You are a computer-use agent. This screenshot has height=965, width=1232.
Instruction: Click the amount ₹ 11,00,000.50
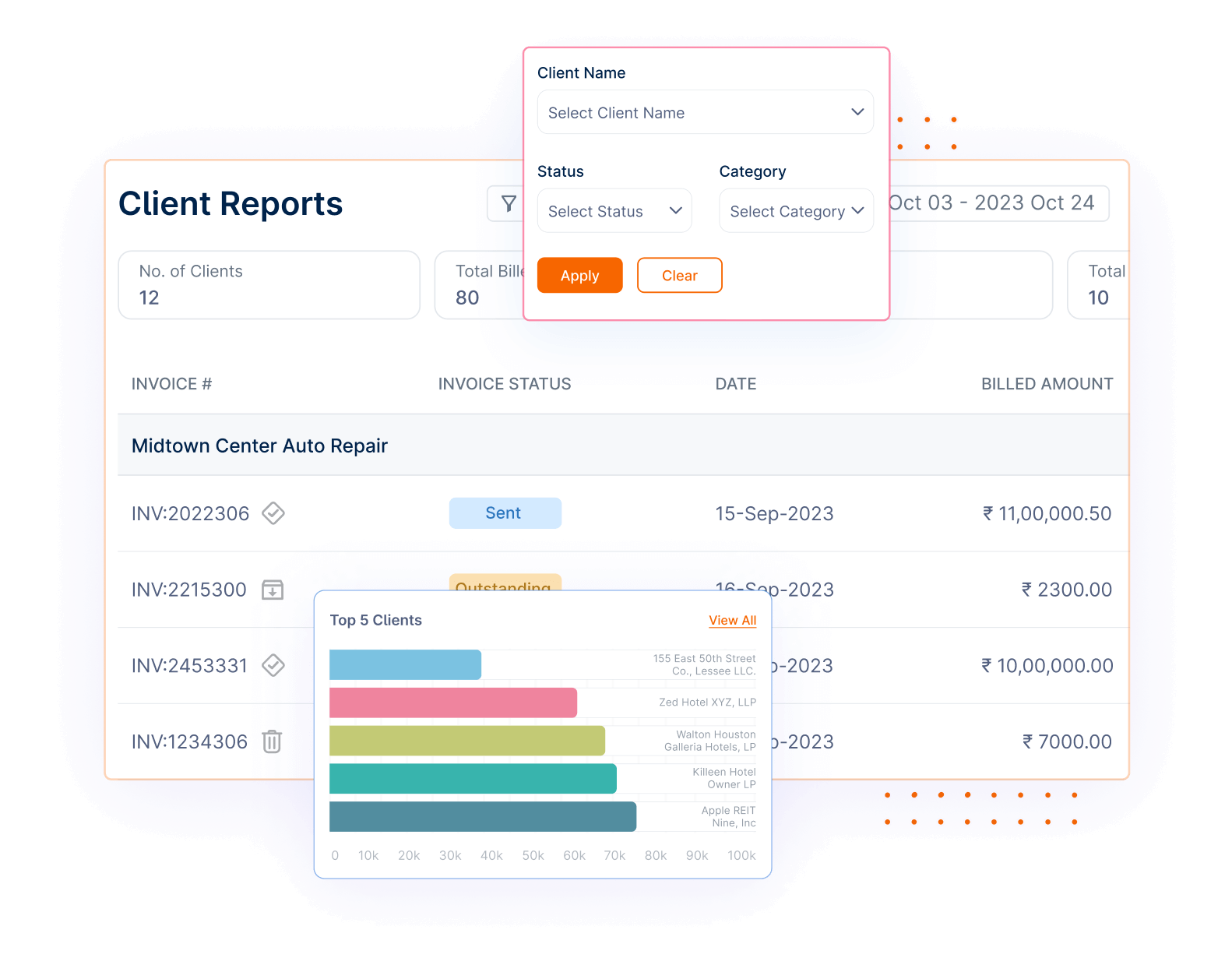1047,513
